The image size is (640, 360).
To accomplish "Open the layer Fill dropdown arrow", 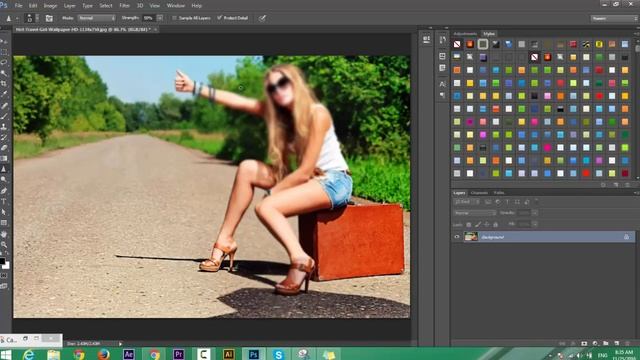I will point(535,224).
